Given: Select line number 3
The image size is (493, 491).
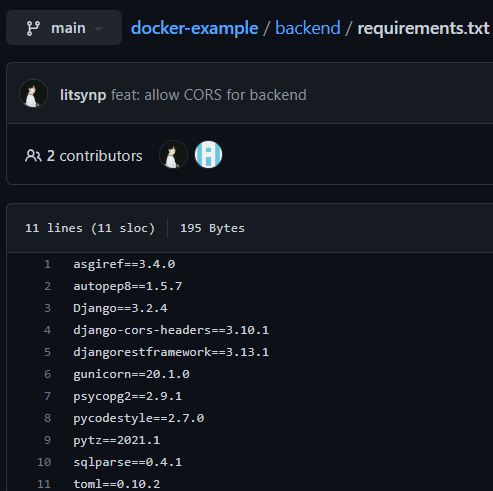Looking at the screenshot, I should (47, 308).
